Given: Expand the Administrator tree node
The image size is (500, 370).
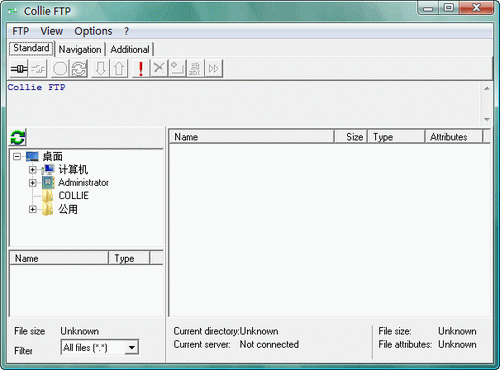Looking at the screenshot, I should pyautogui.click(x=32, y=183).
